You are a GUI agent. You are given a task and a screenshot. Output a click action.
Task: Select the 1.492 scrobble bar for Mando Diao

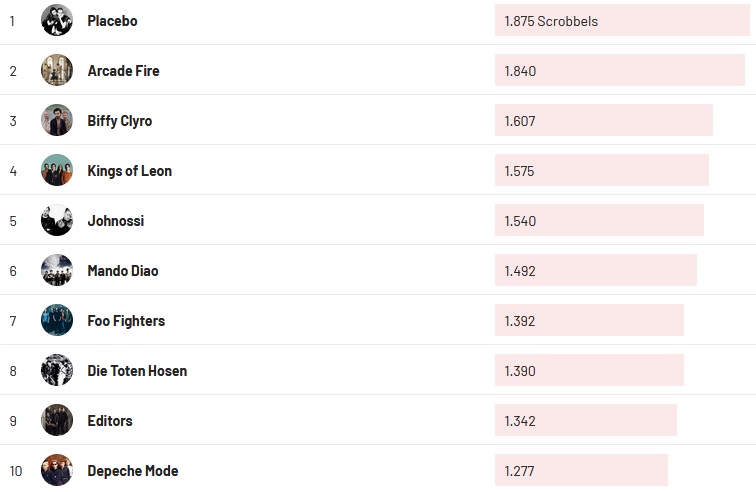click(595, 270)
